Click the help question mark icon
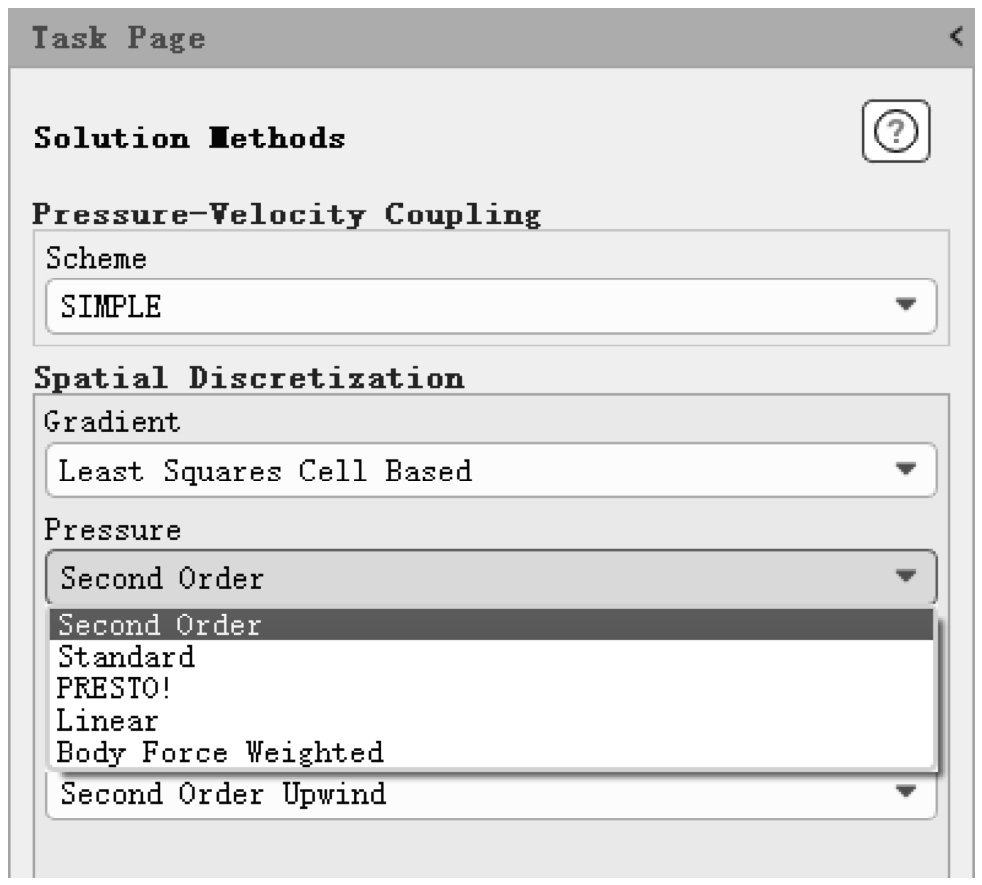The width and height of the screenshot is (982, 885). coord(896,133)
